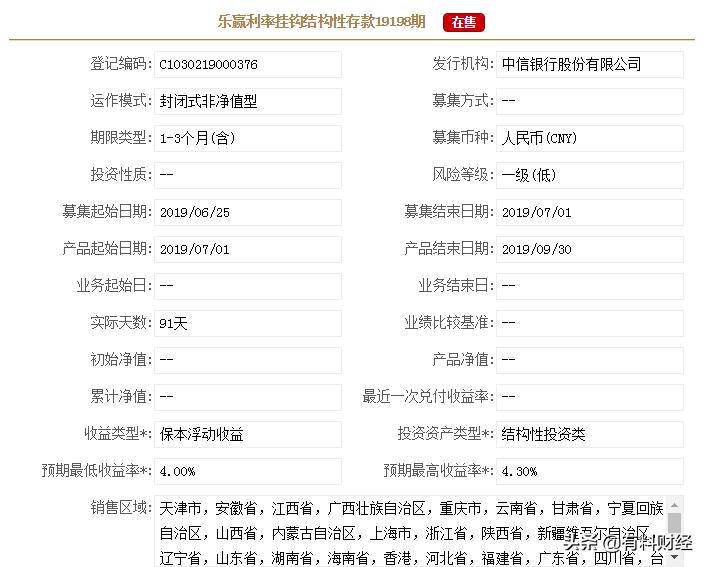Click 产品结束日期 field 2019/09/30

click(x=590, y=249)
